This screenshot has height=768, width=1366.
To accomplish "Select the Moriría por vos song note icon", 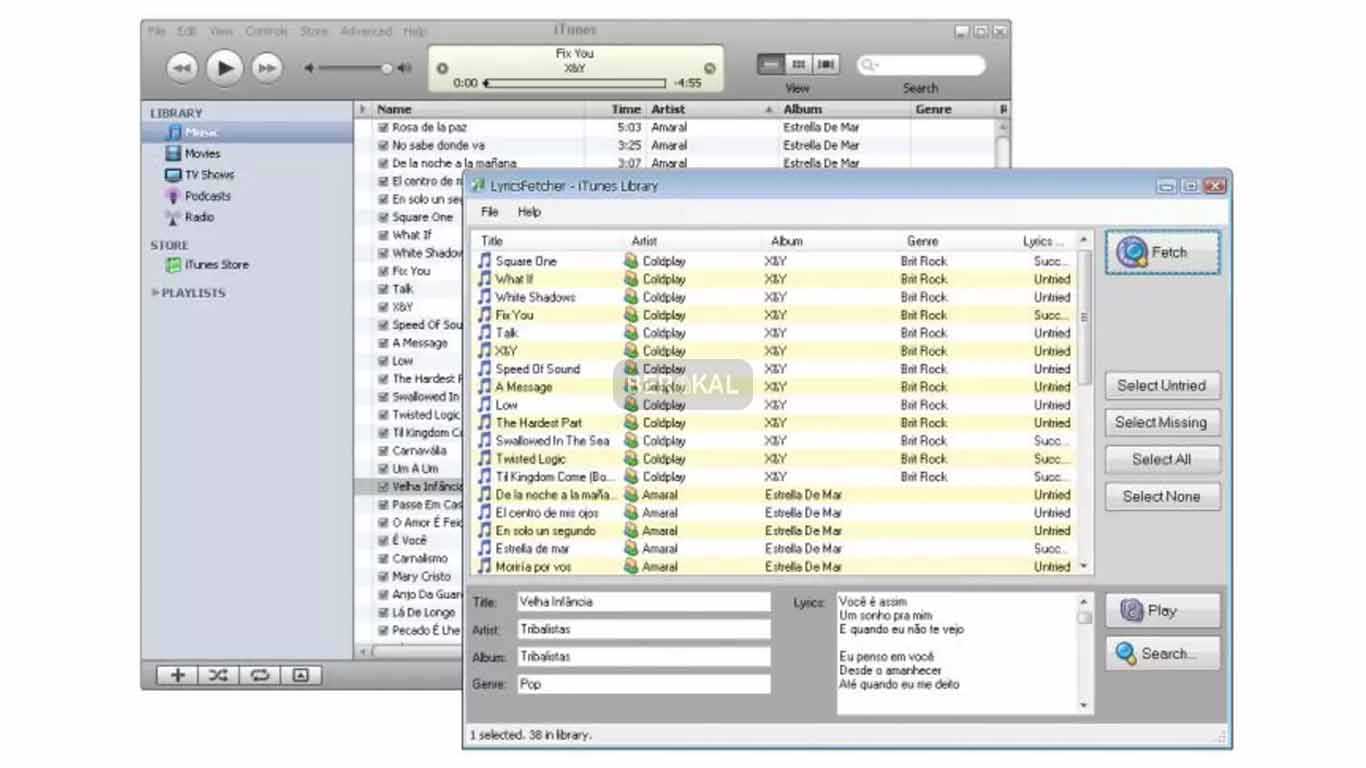I will pos(485,567).
